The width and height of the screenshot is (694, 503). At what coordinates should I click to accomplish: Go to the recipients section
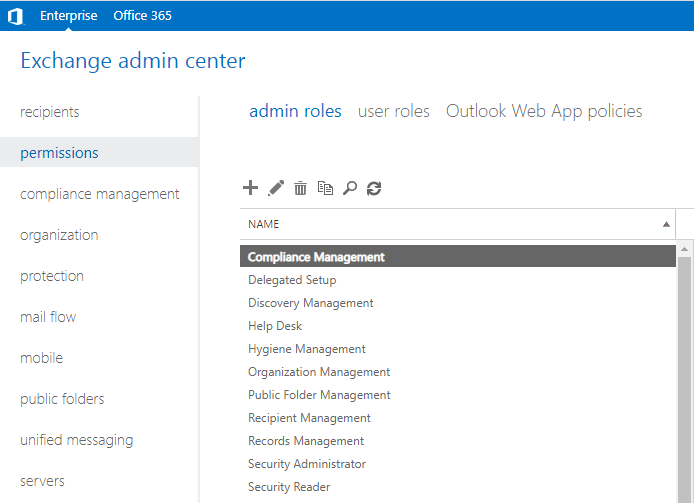[x=50, y=112]
